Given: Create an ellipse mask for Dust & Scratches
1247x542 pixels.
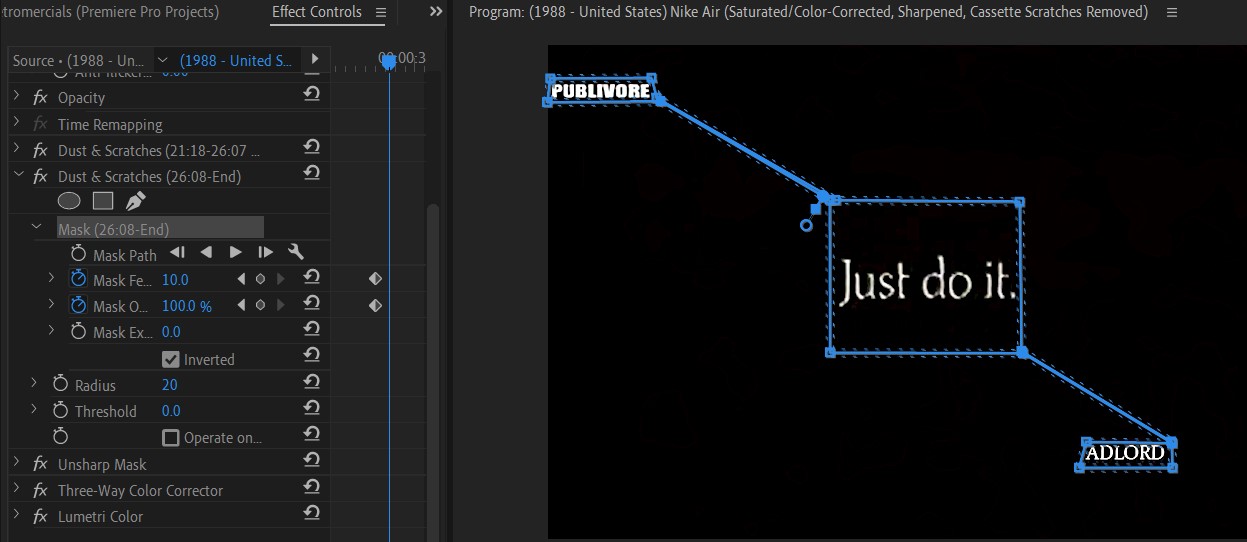Looking at the screenshot, I should 69,201.
